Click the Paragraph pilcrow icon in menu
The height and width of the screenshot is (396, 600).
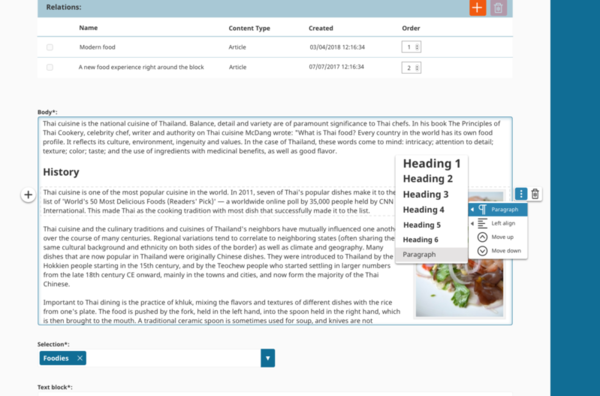pos(483,209)
